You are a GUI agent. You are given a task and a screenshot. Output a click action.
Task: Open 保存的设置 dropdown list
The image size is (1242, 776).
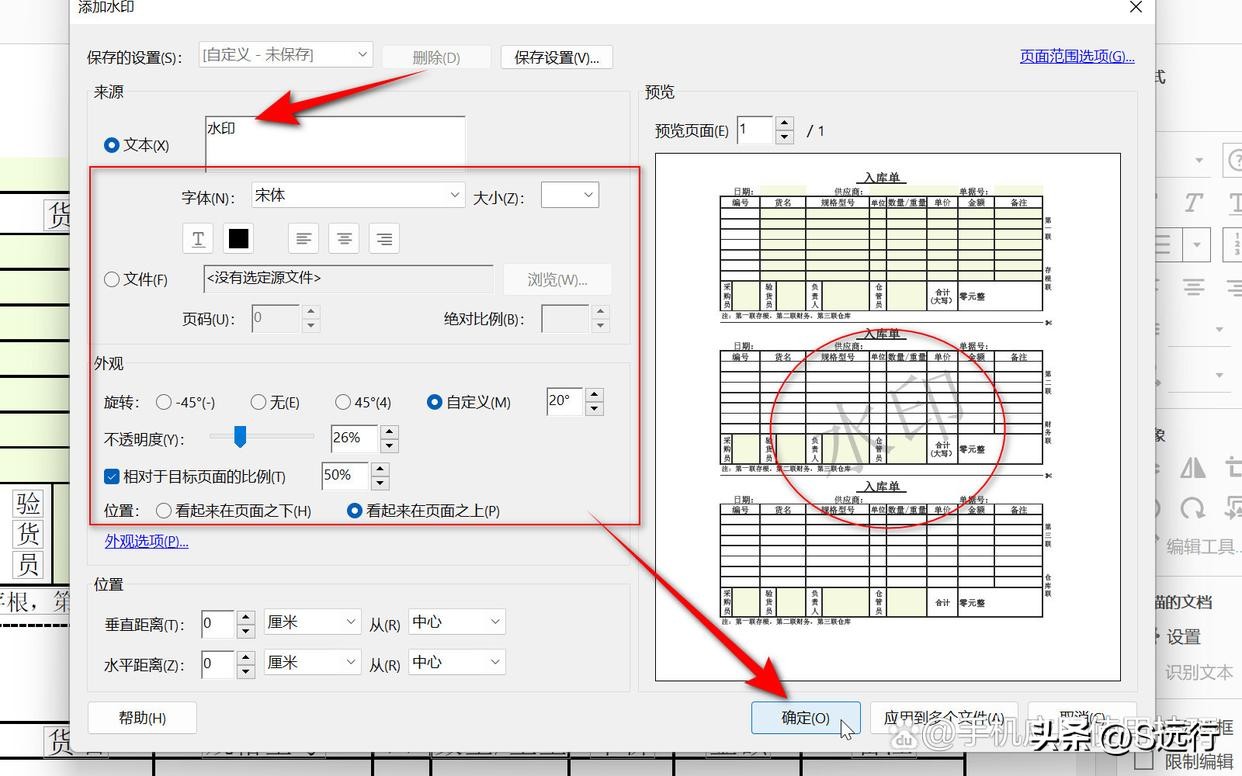[286, 55]
